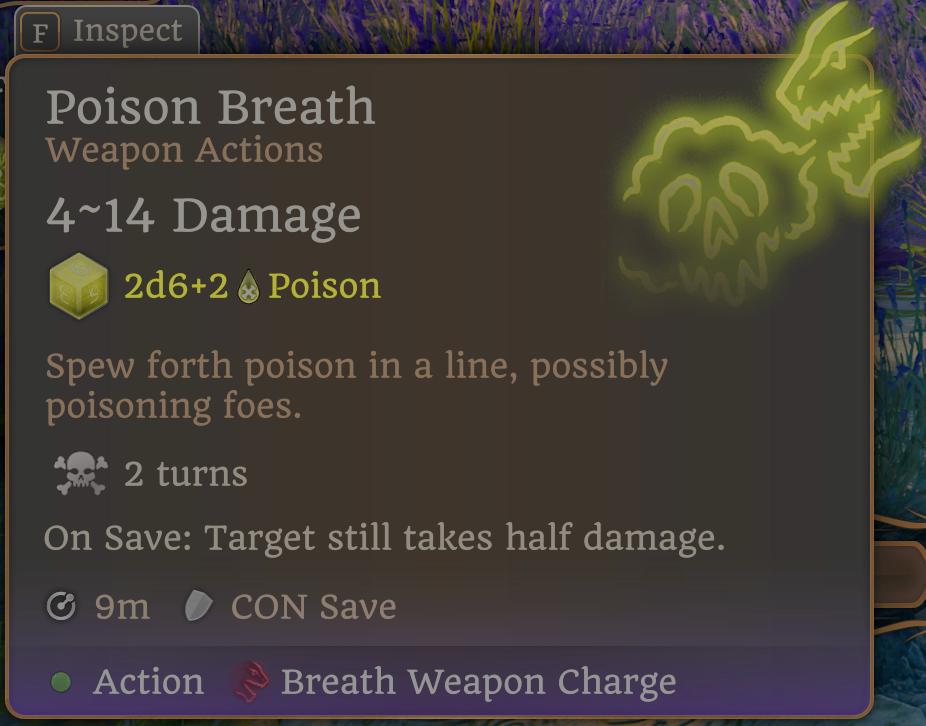Click the 2d6+2 dice roll text
Viewport: 926px width, 726px height.
tap(176, 287)
